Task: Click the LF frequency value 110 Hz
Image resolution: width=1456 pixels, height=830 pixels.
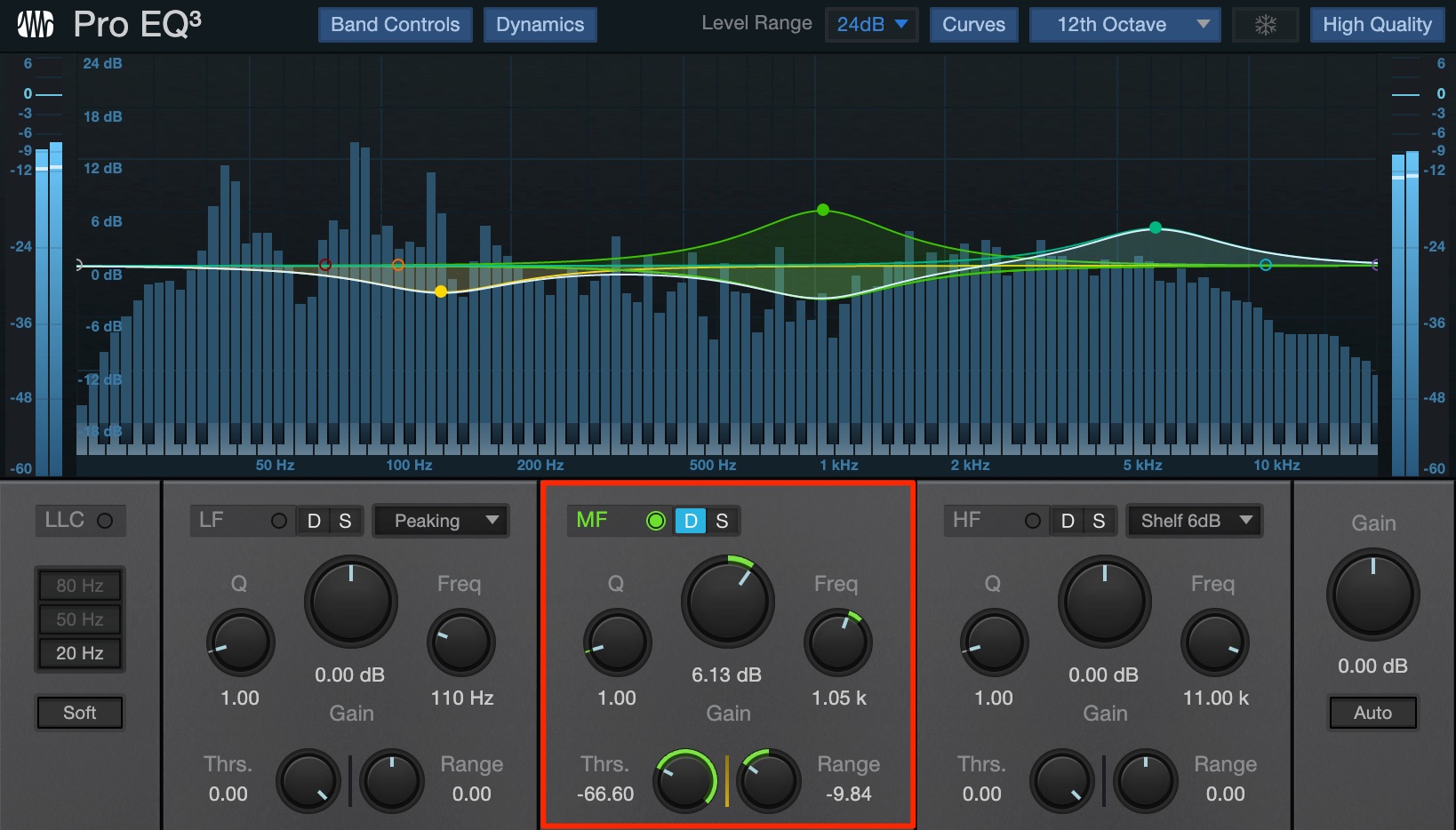Action: pos(462,698)
